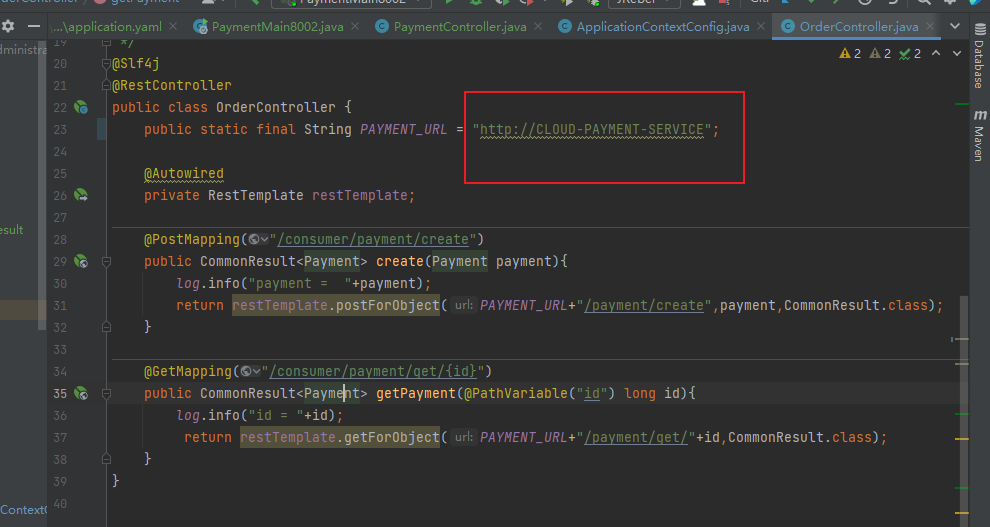Image resolution: width=990 pixels, height=527 pixels.
Task: Close the ApplicationContextConfig.java tab
Action: click(761, 27)
